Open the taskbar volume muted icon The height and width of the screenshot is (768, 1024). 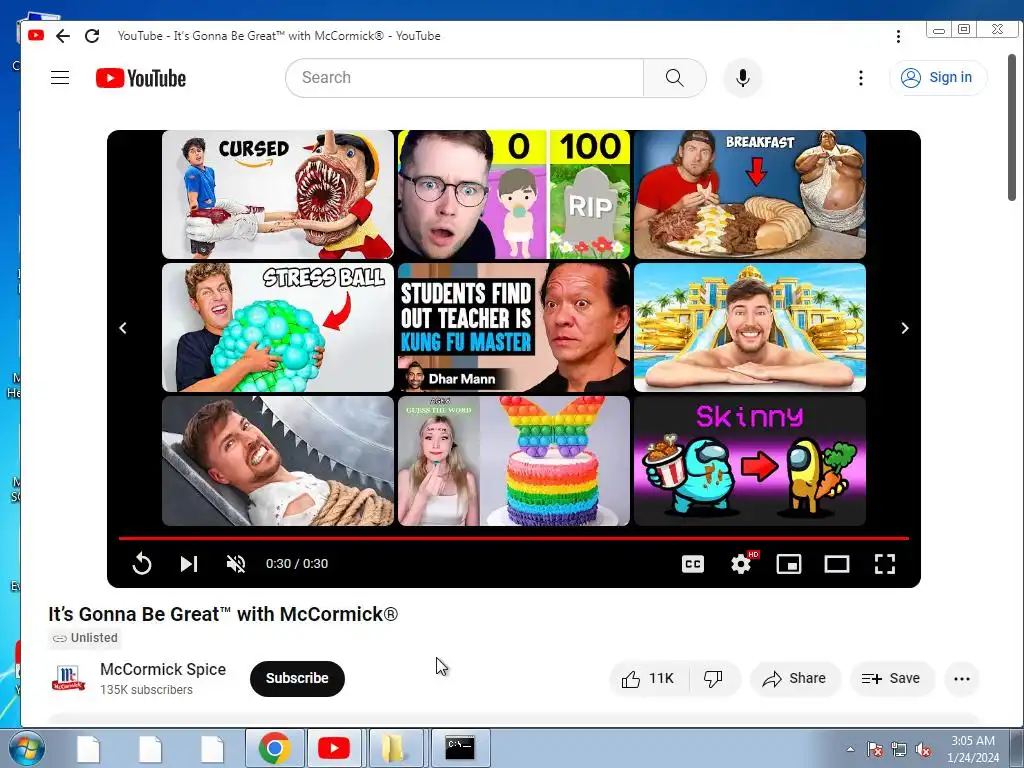click(923, 749)
